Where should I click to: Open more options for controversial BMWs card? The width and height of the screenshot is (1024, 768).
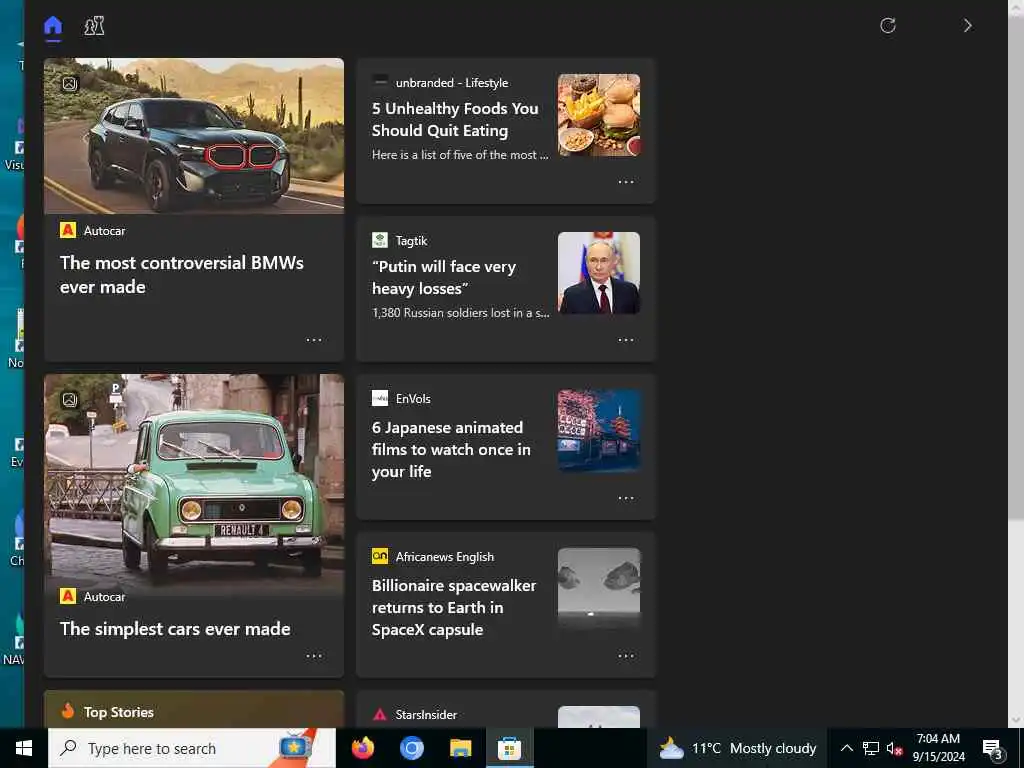[314, 340]
